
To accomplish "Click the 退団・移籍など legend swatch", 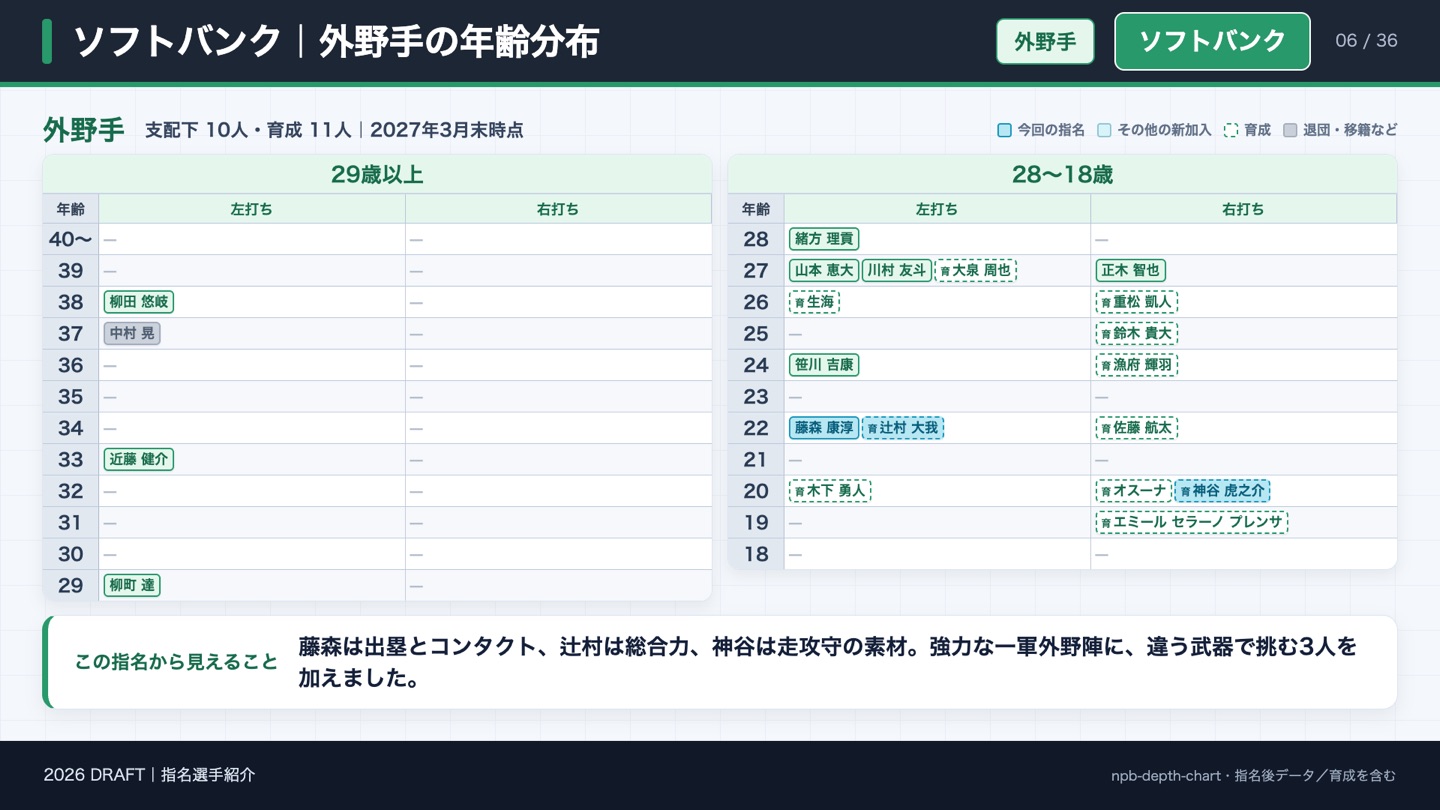I will [1290, 130].
